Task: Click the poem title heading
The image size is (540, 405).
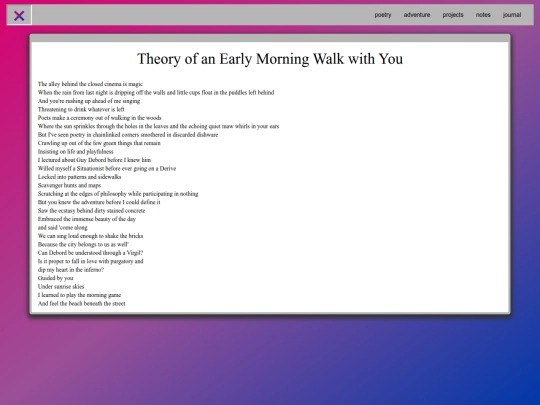Action: coord(270,59)
